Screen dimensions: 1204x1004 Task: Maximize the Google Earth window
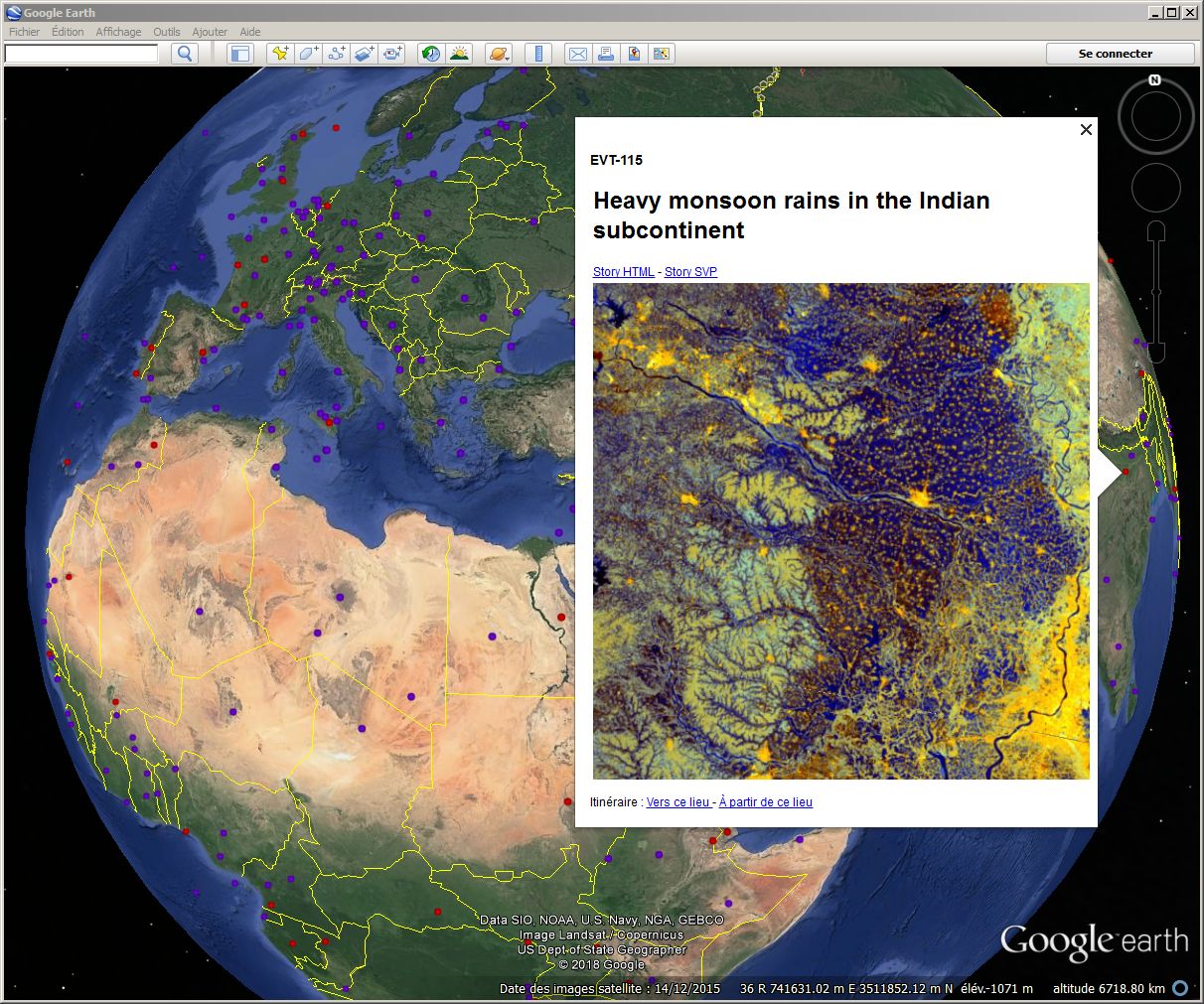[x=1172, y=13]
